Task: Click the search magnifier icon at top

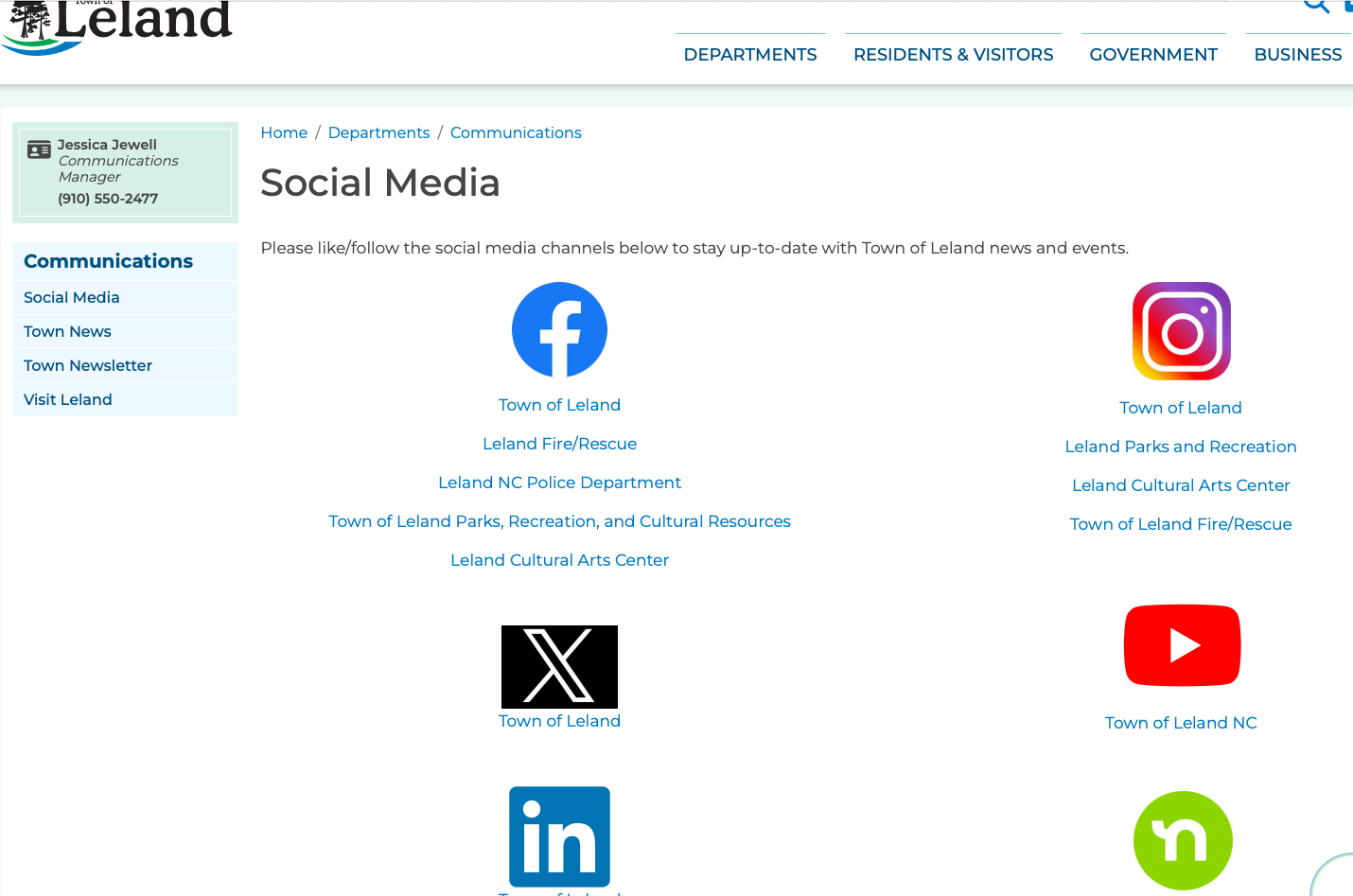Action: click(1316, 6)
